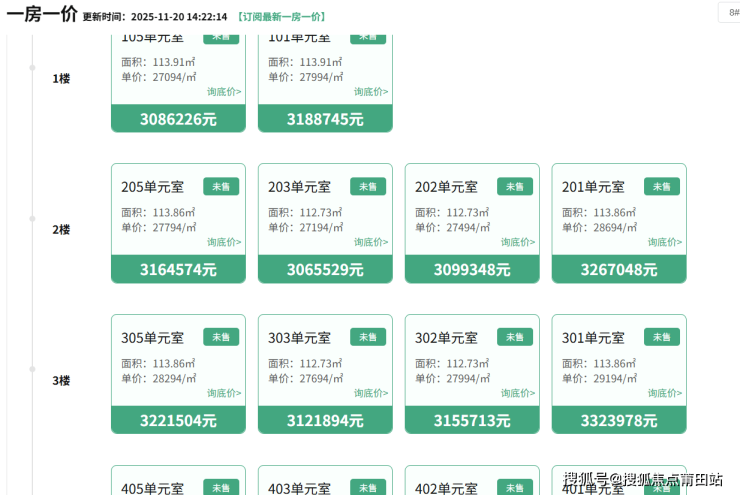Click the 3323978元 total price bar

(619, 420)
